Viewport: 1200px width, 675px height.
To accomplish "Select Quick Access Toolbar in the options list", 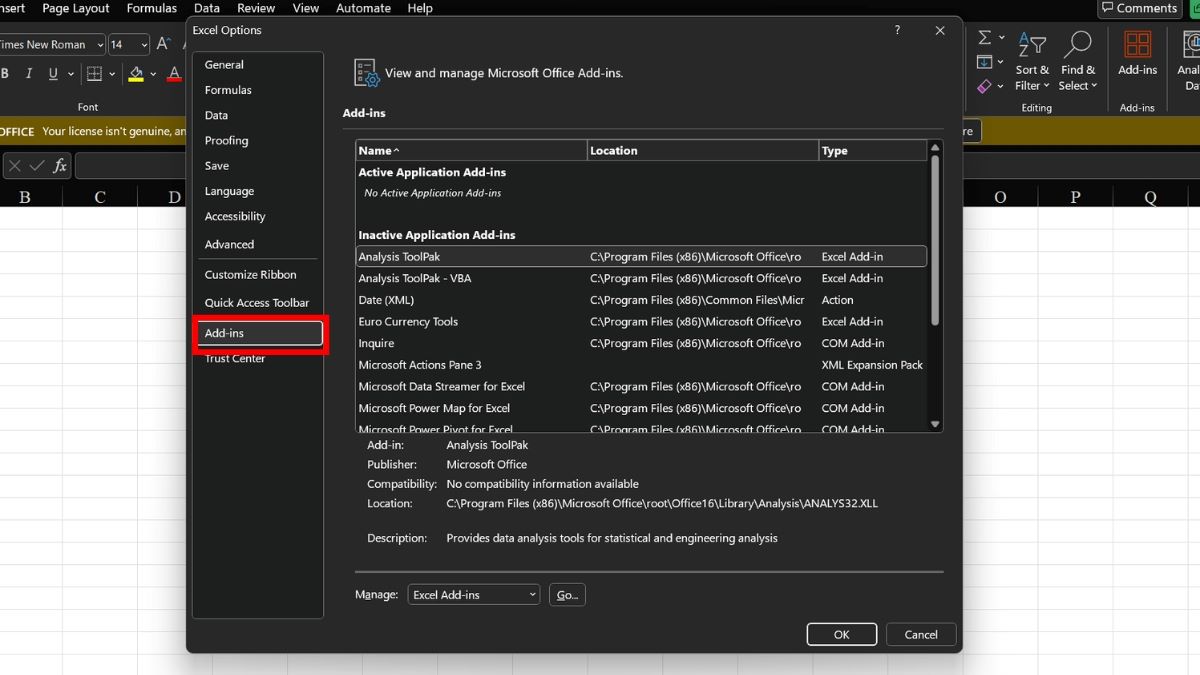I will (x=258, y=303).
